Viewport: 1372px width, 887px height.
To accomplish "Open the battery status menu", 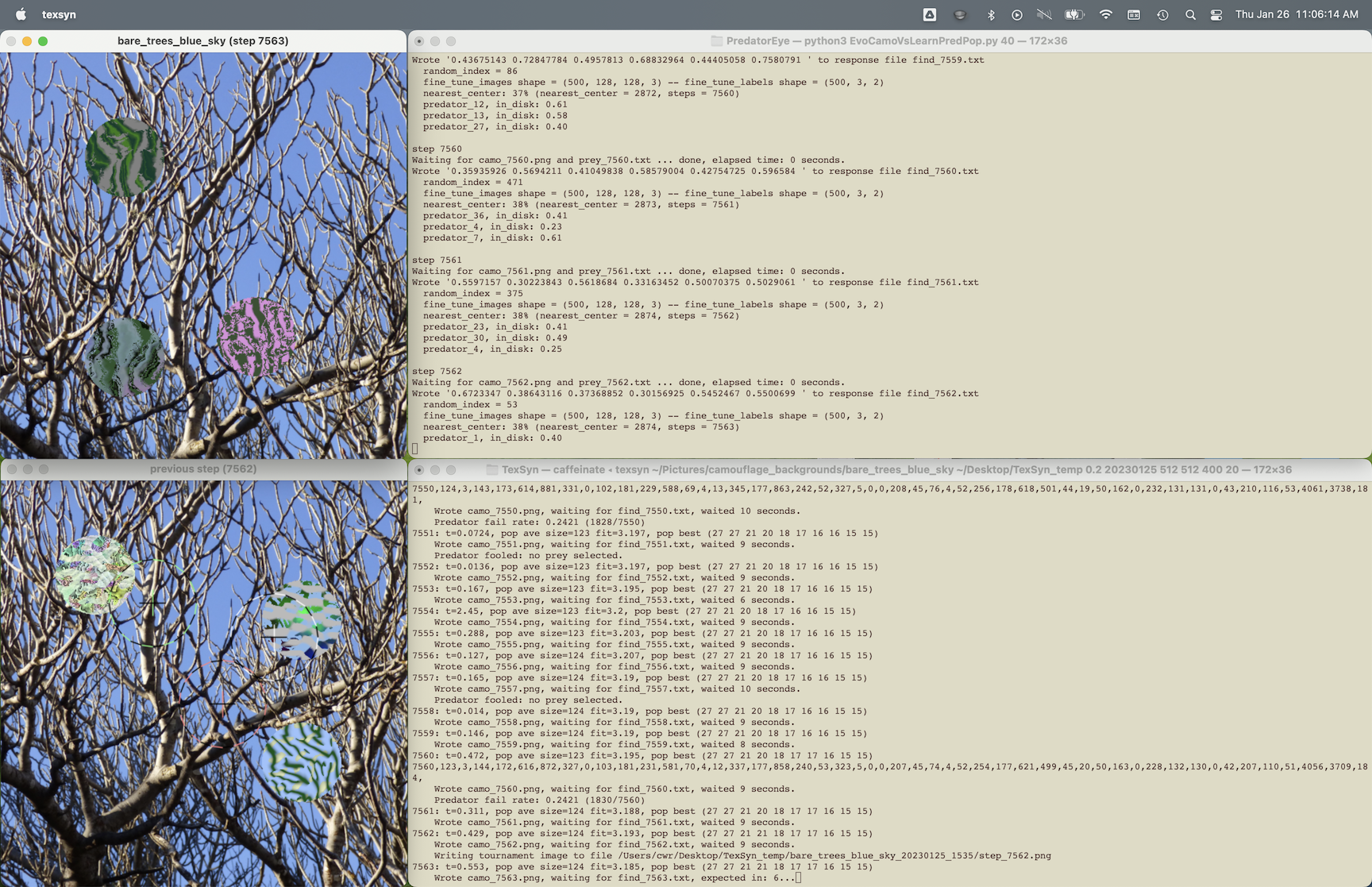I will pos(1074,14).
